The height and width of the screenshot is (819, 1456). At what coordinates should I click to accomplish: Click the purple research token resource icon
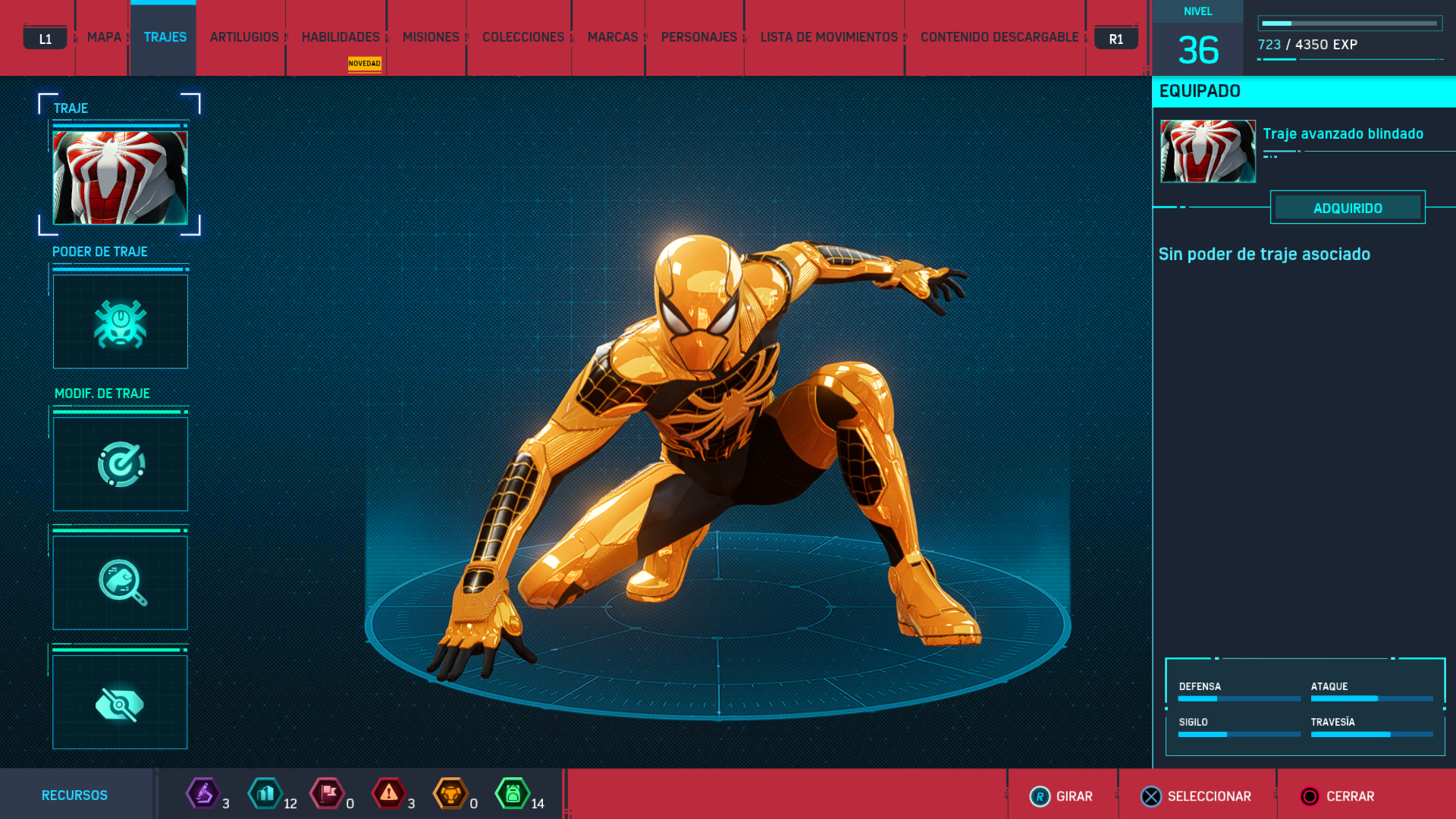tap(203, 794)
